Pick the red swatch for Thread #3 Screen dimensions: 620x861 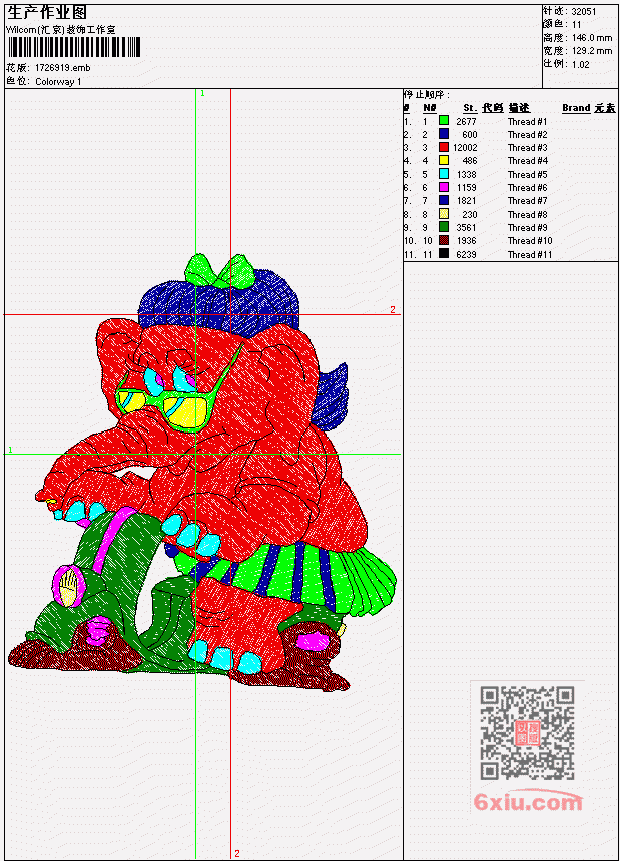pos(444,147)
